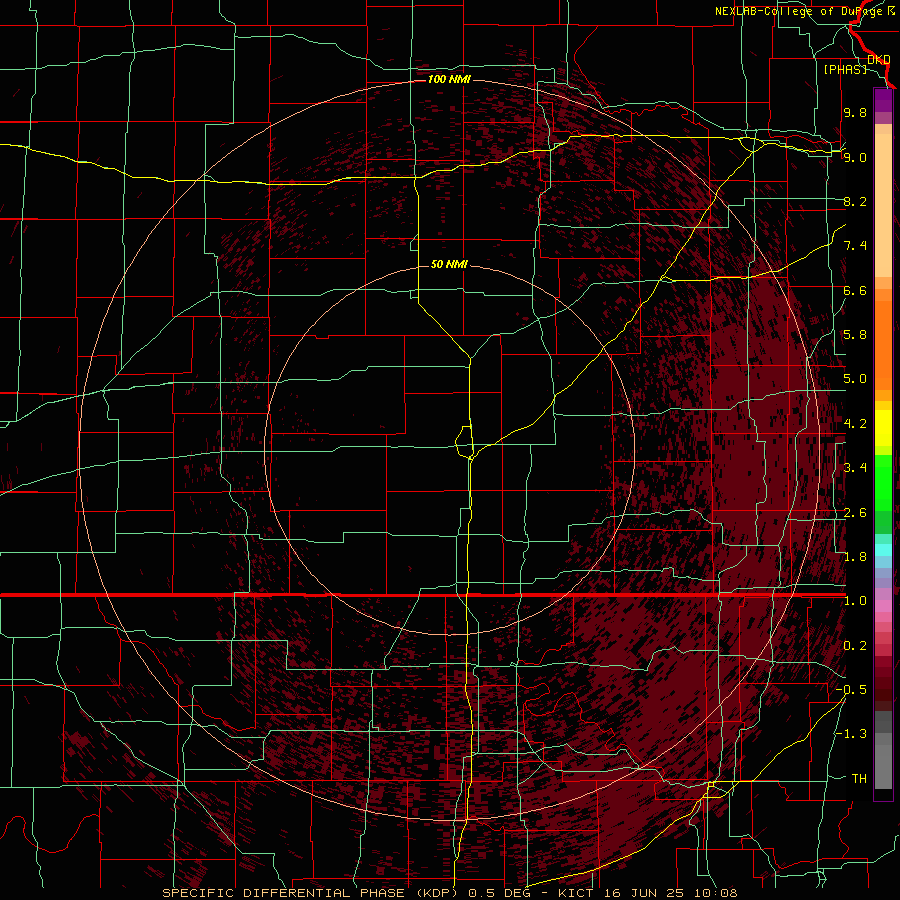Click the 9.8 value on the color scale
The width and height of the screenshot is (900, 900).
855,113
